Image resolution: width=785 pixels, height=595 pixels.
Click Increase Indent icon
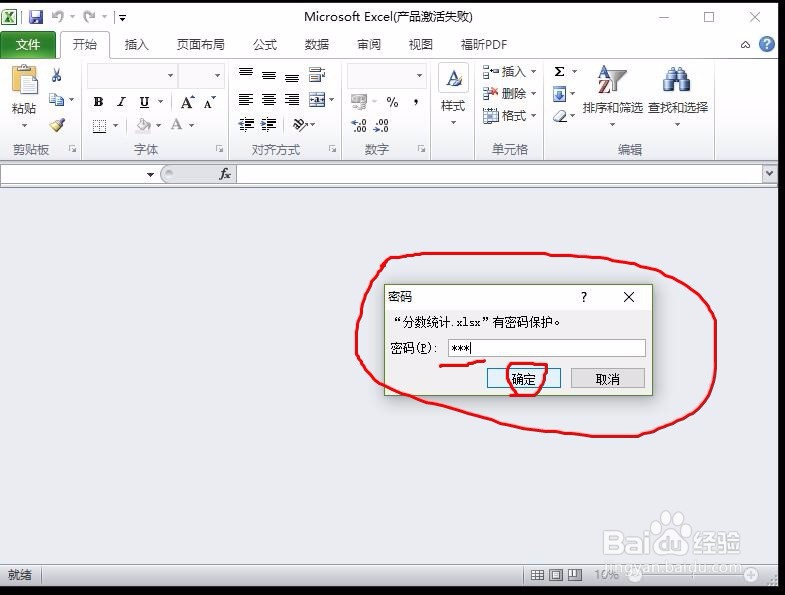[x=269, y=124]
